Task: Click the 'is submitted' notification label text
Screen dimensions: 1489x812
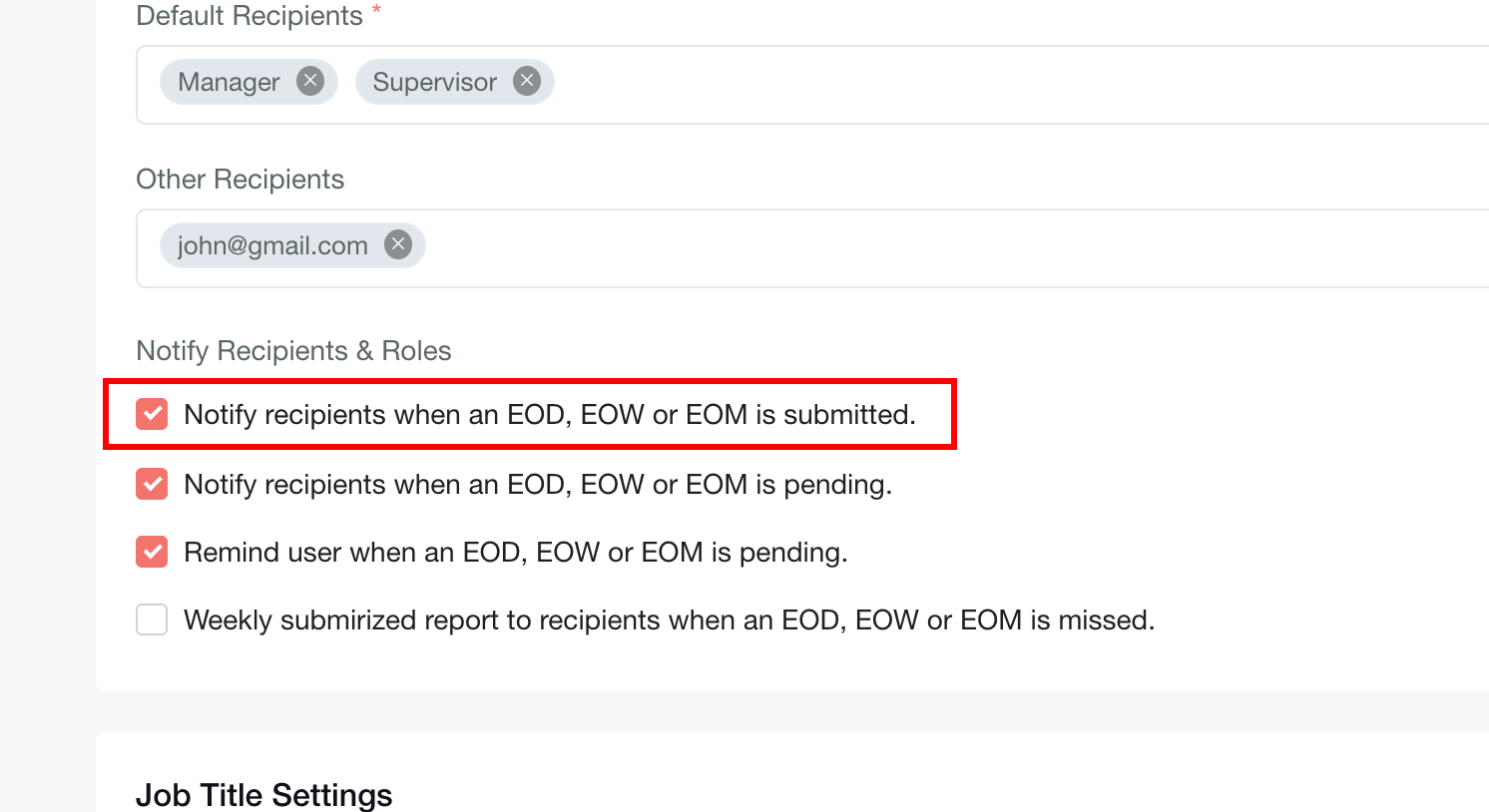Action: tap(549, 415)
